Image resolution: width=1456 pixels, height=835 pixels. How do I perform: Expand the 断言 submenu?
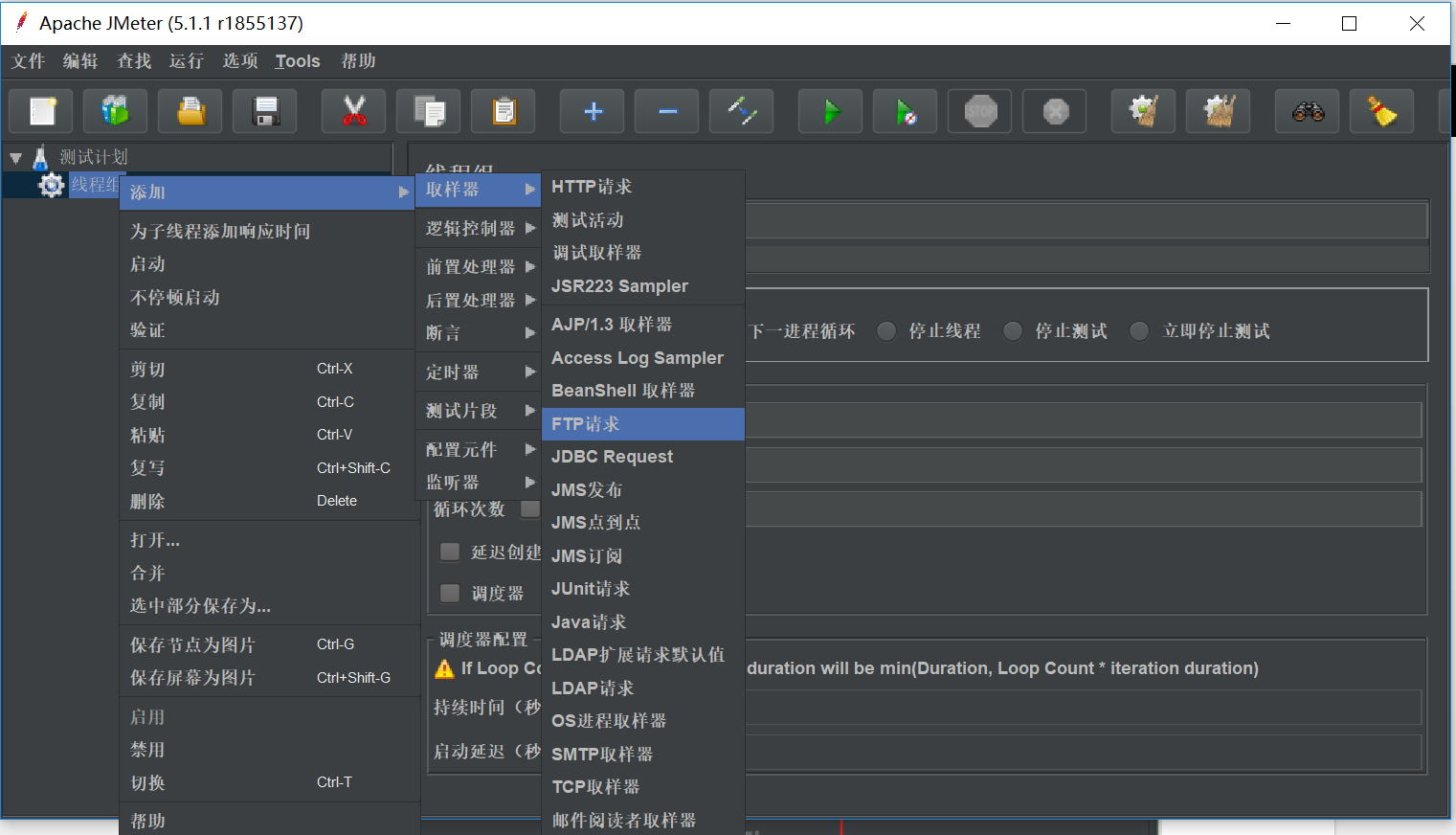tap(479, 332)
